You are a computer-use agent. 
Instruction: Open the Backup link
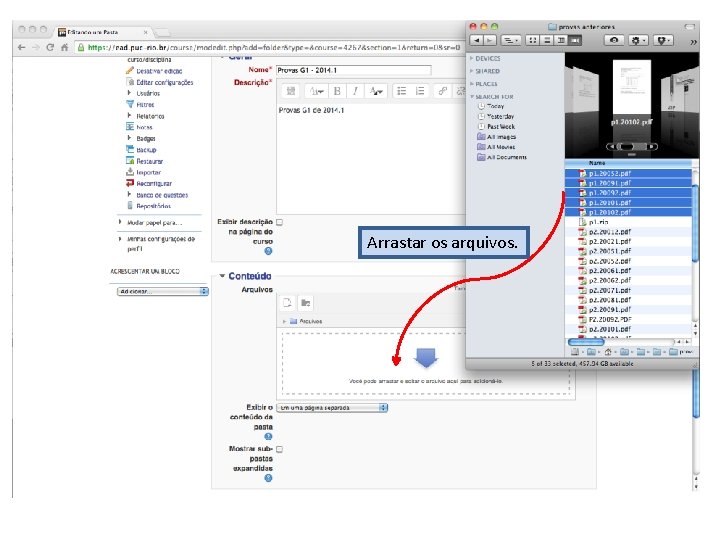pyautogui.click(x=146, y=150)
